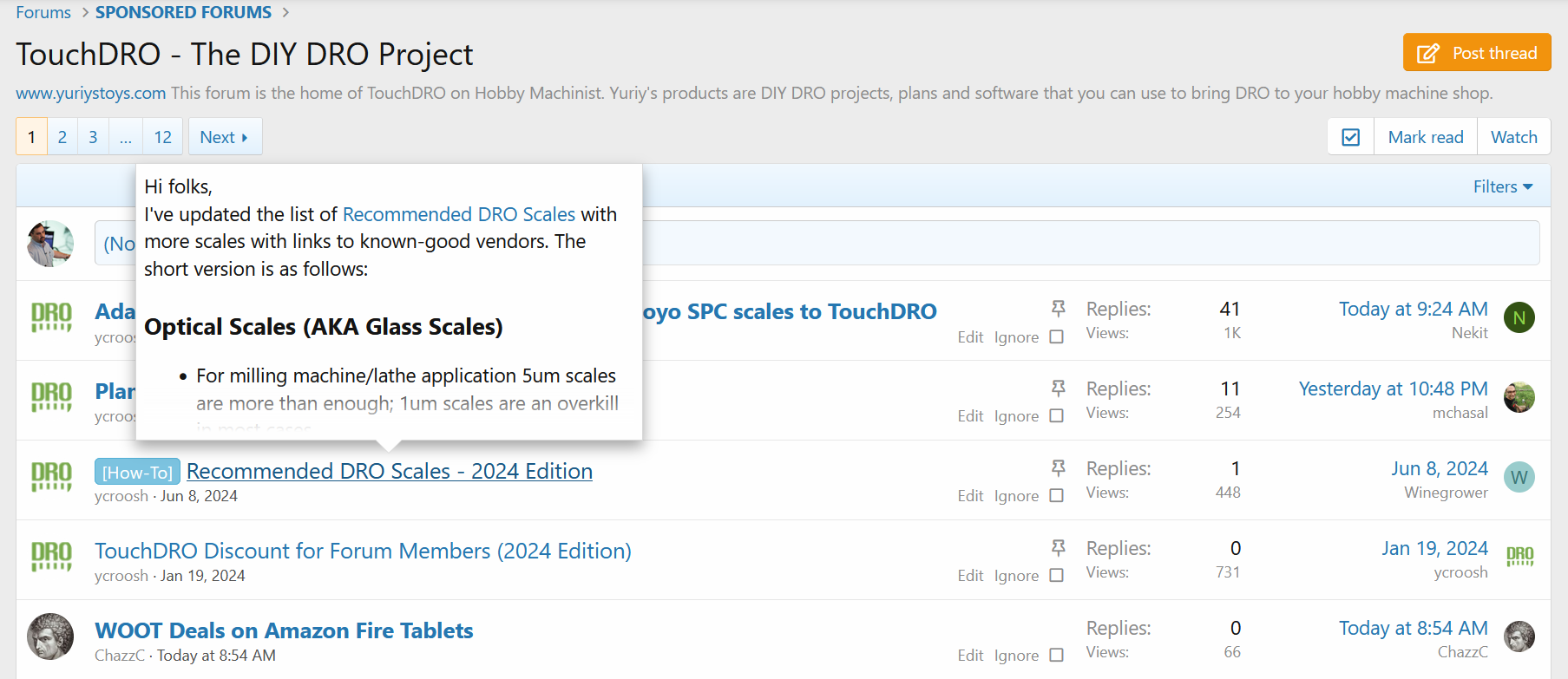Click sticky pin icon for TouchDRO Discount thread
This screenshot has width=1568, height=679.
coord(1058,547)
